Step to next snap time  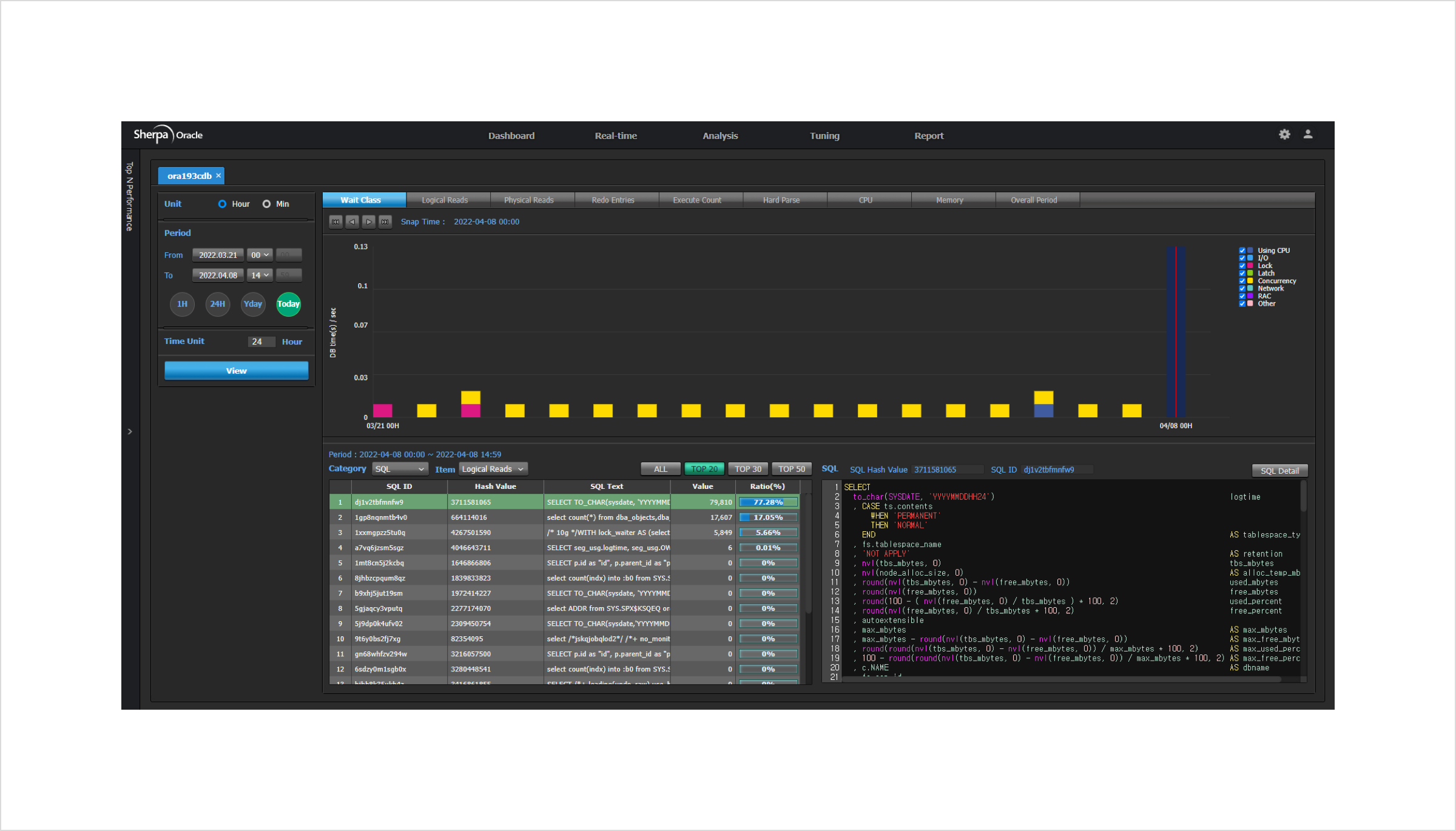click(x=368, y=222)
